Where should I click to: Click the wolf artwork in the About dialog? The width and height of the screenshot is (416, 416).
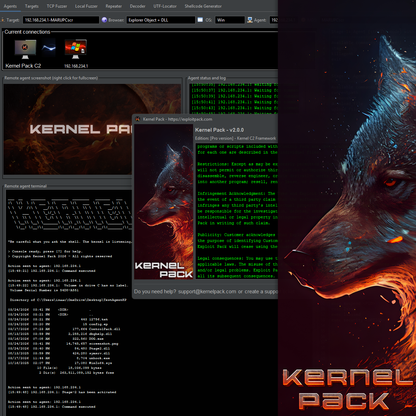[164, 202]
